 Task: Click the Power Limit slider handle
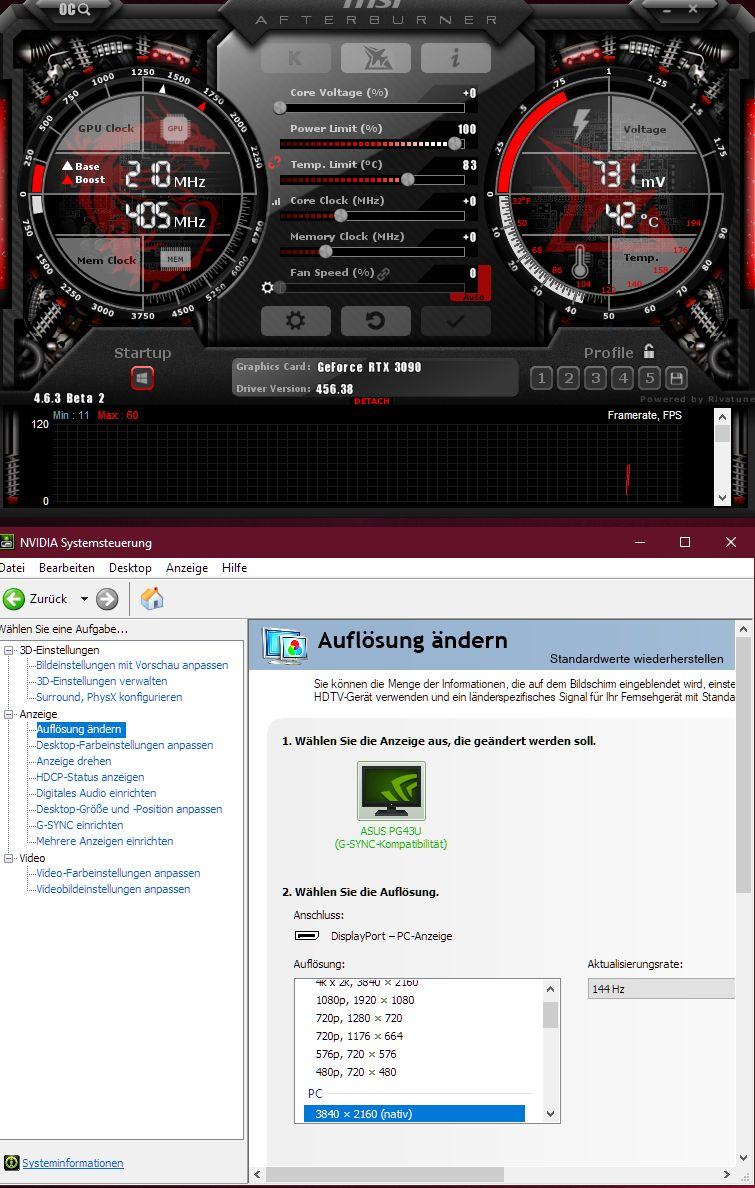(x=455, y=143)
